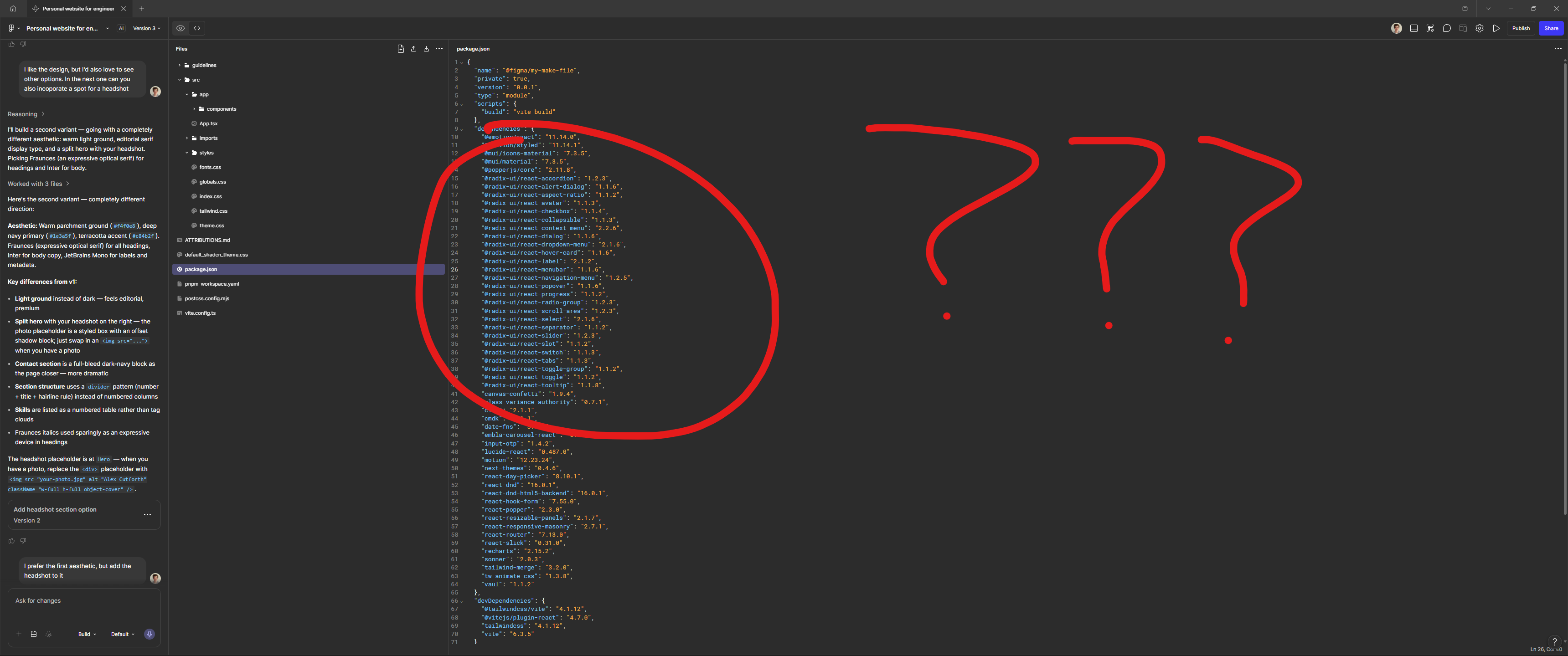The width and height of the screenshot is (1568, 656).
Task: Open the Version 3 dropdown
Action: tap(147, 28)
